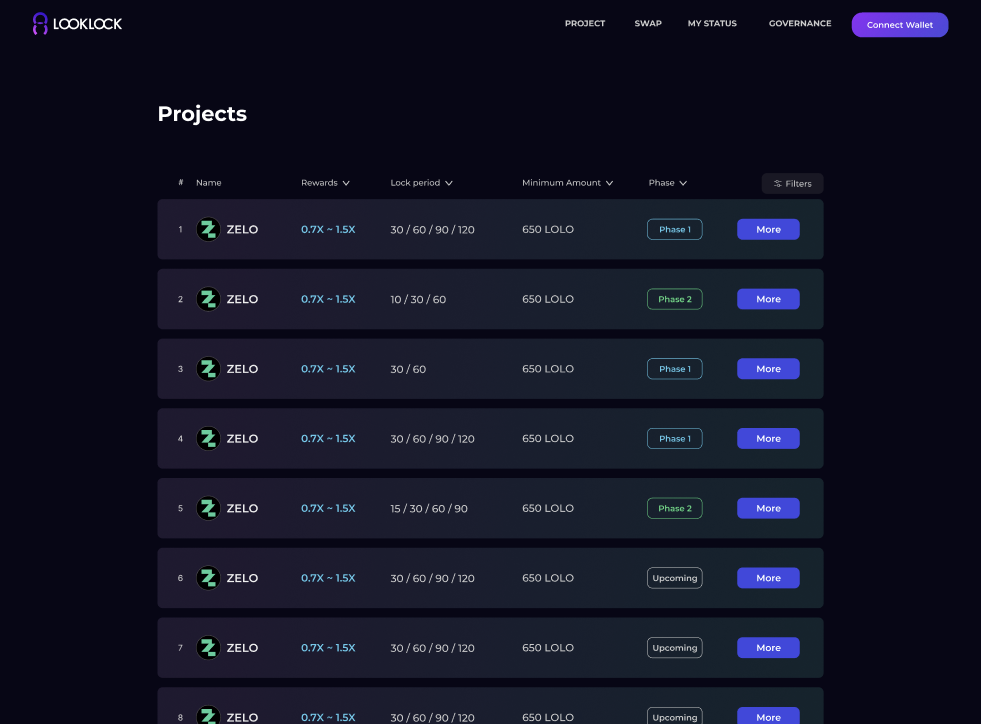Click the Upcoming badge in row 6
981x724 pixels.
pos(674,578)
